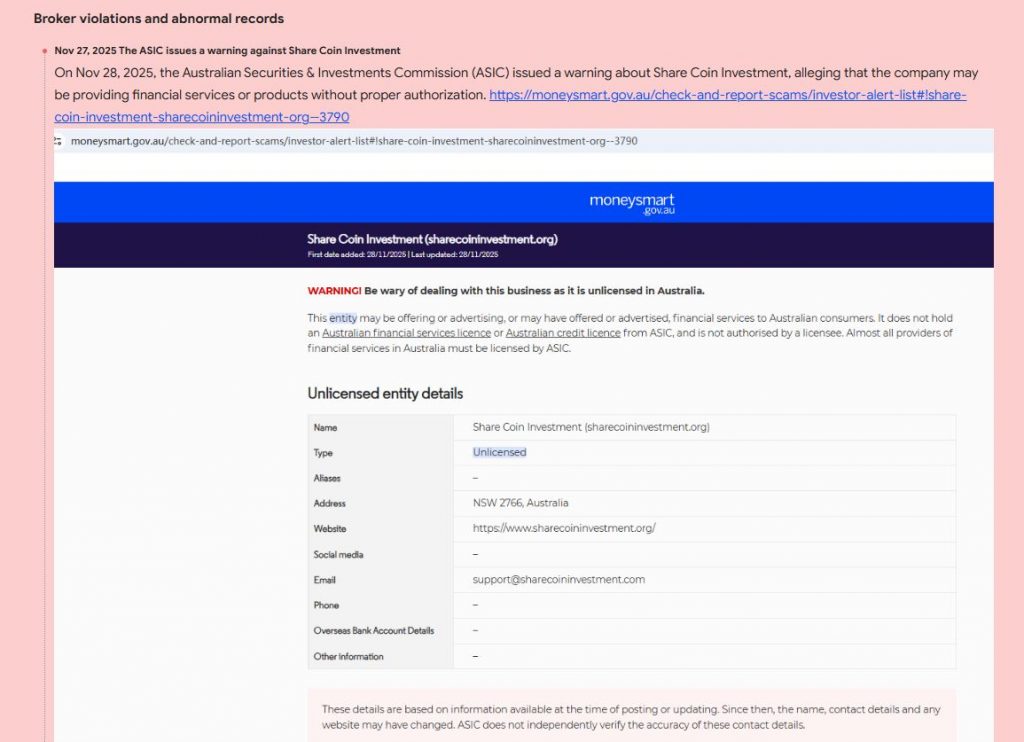Click the 'Unlicensed entity details' heading

point(385,393)
